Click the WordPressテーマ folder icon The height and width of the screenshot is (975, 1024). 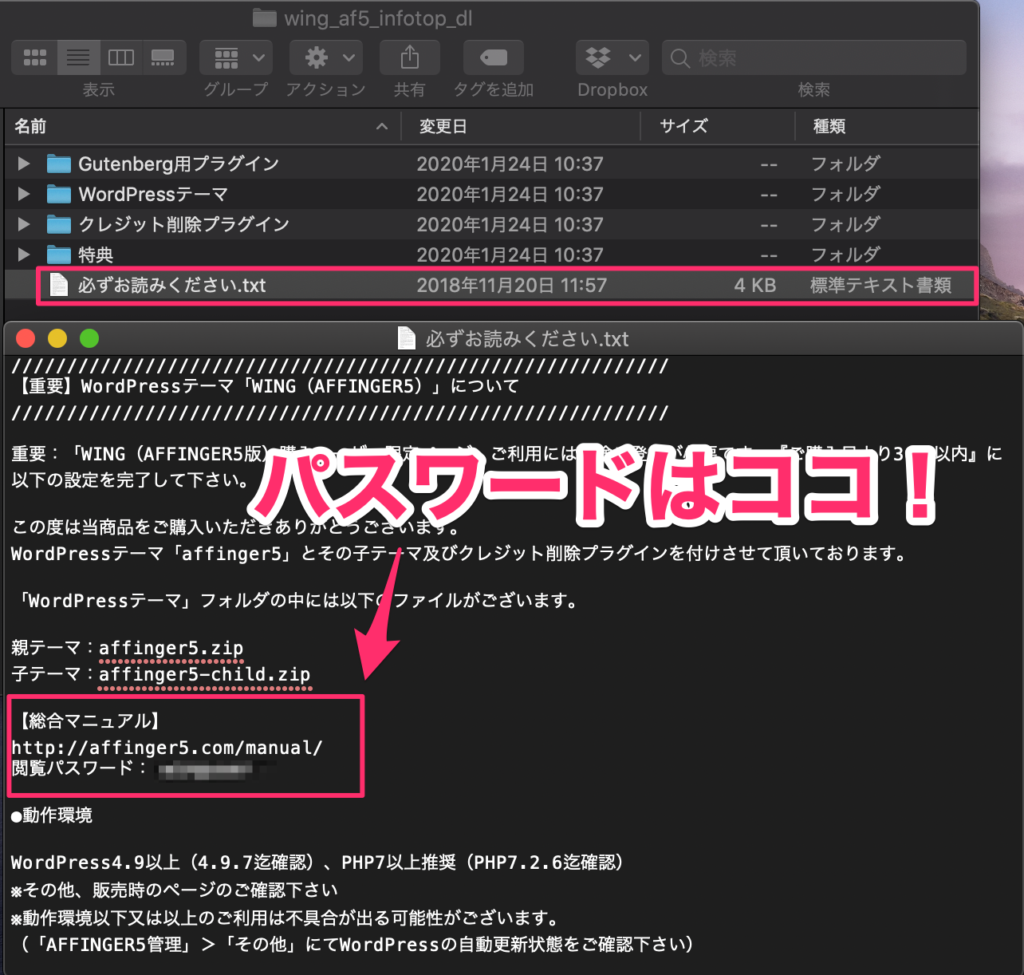pos(59,194)
